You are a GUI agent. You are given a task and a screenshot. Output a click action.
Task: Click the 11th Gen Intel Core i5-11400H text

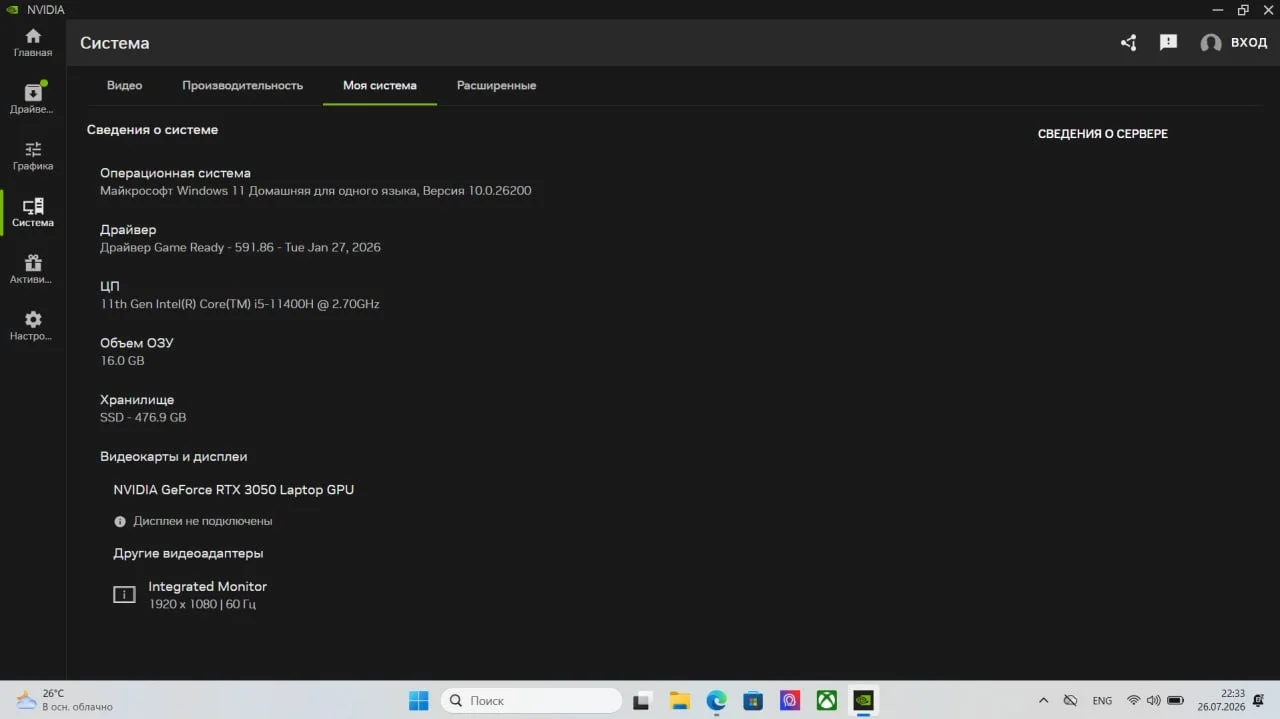click(240, 304)
